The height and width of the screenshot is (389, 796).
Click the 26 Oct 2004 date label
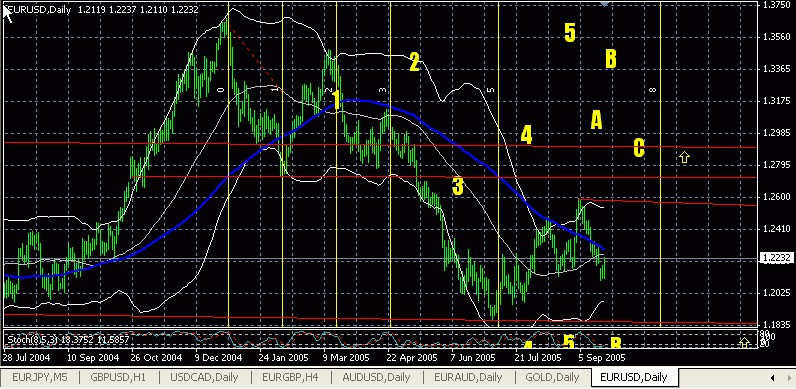pos(157,358)
